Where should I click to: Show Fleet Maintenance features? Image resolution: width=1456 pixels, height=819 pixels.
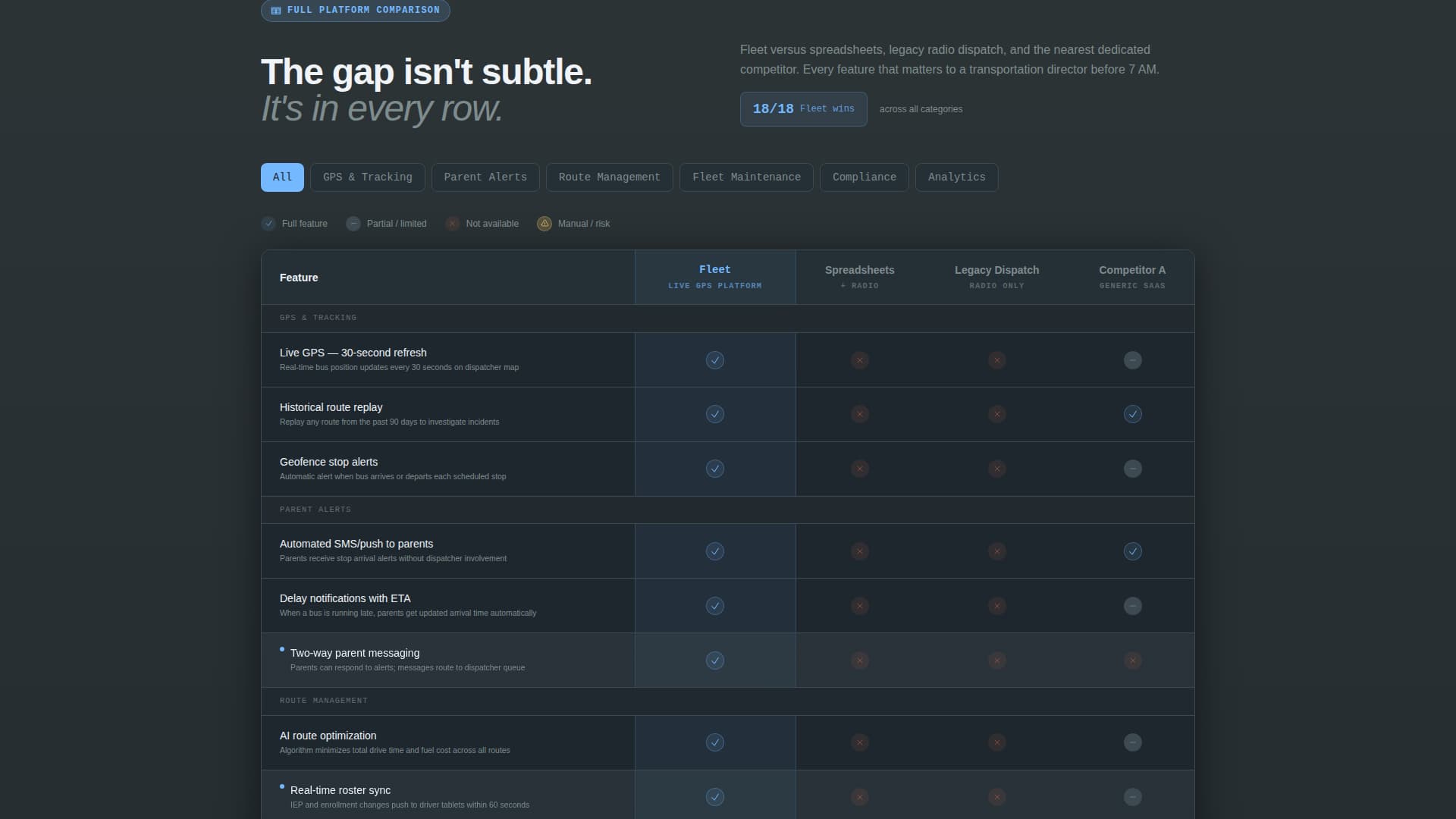coord(746,177)
